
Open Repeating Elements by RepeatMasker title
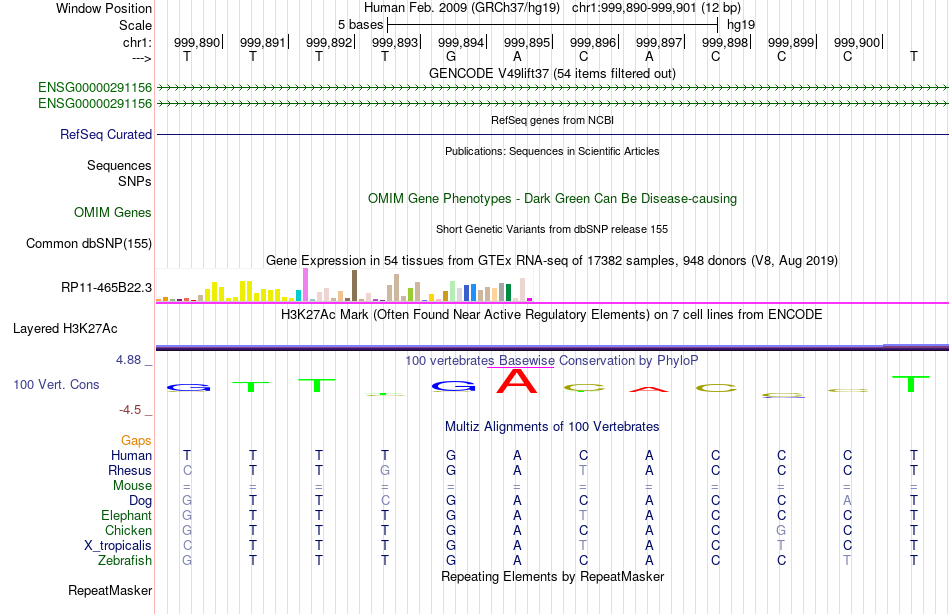tap(552, 576)
